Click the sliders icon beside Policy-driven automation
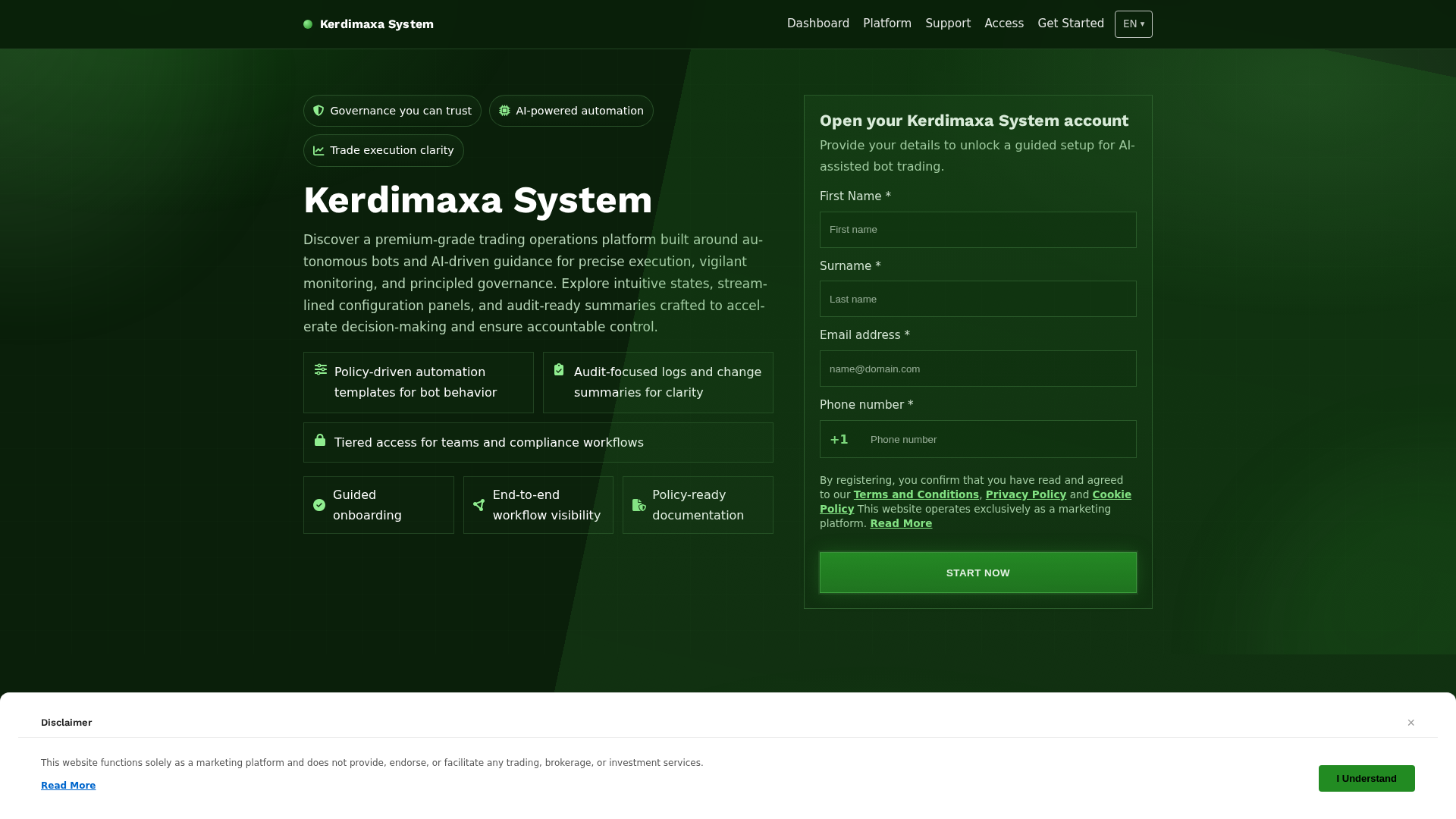This screenshot has width=1456, height=819. (321, 369)
